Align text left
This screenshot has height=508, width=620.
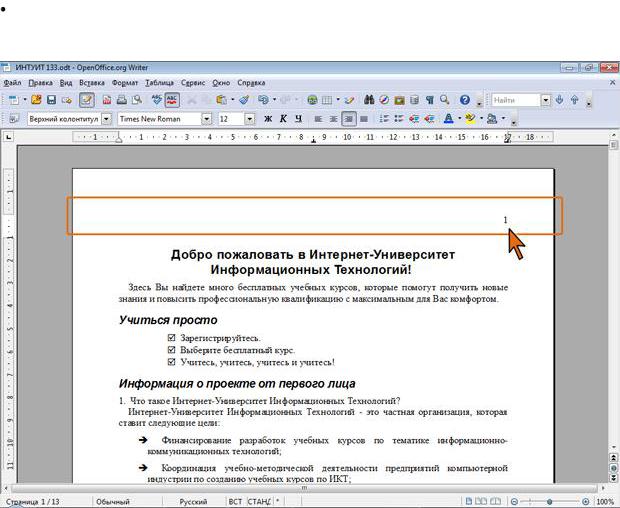[318, 119]
